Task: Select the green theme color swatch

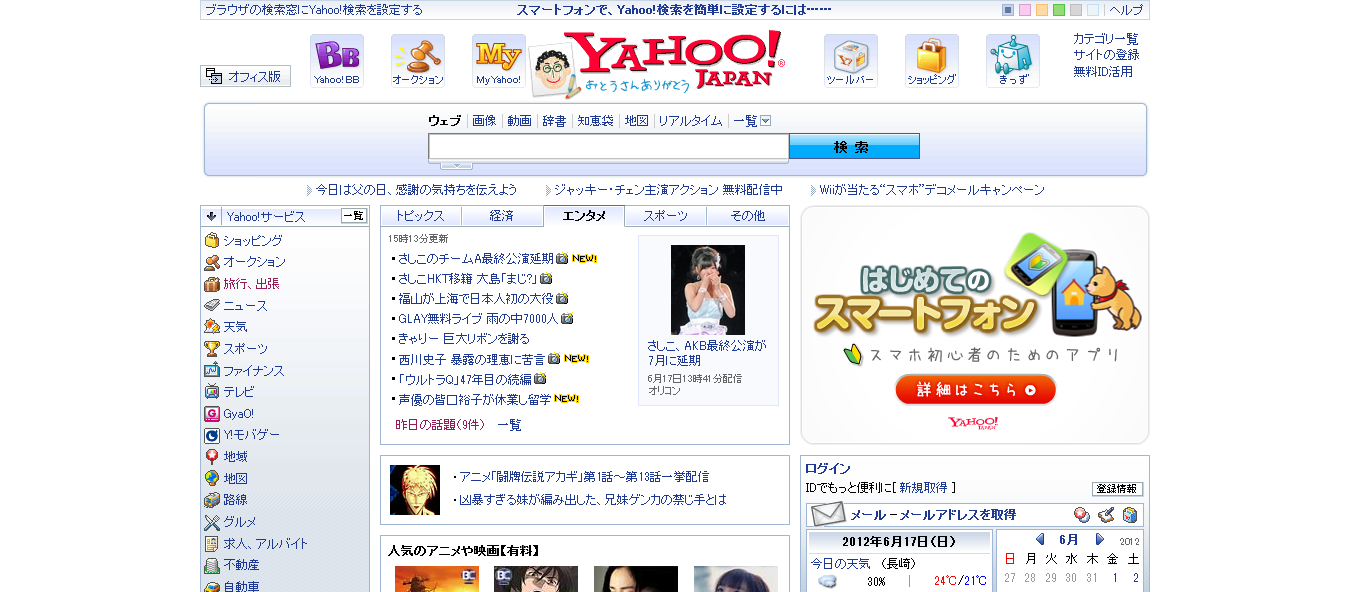Action: tap(1059, 10)
